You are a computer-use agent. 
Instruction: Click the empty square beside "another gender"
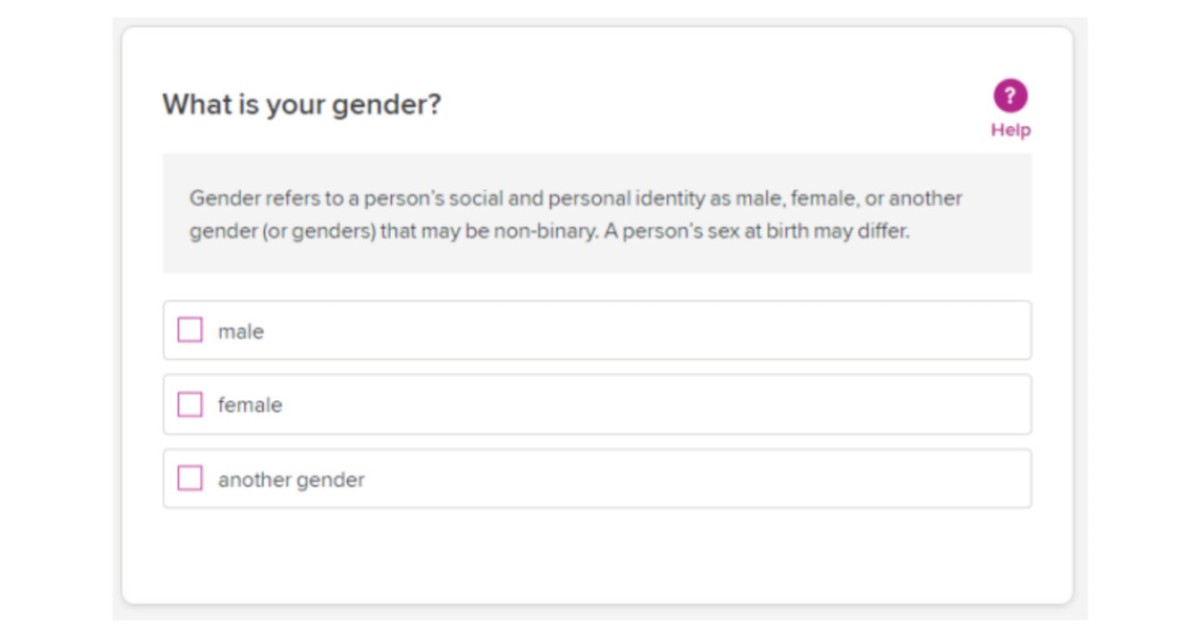pos(191,478)
